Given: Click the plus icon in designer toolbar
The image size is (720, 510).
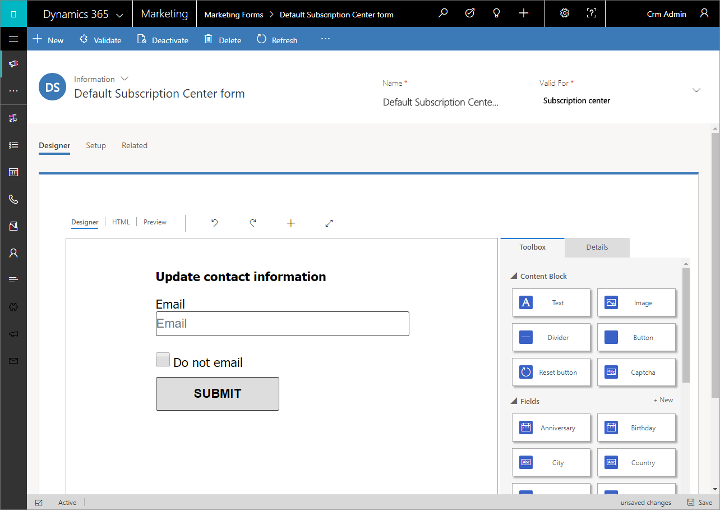Looking at the screenshot, I should point(291,223).
